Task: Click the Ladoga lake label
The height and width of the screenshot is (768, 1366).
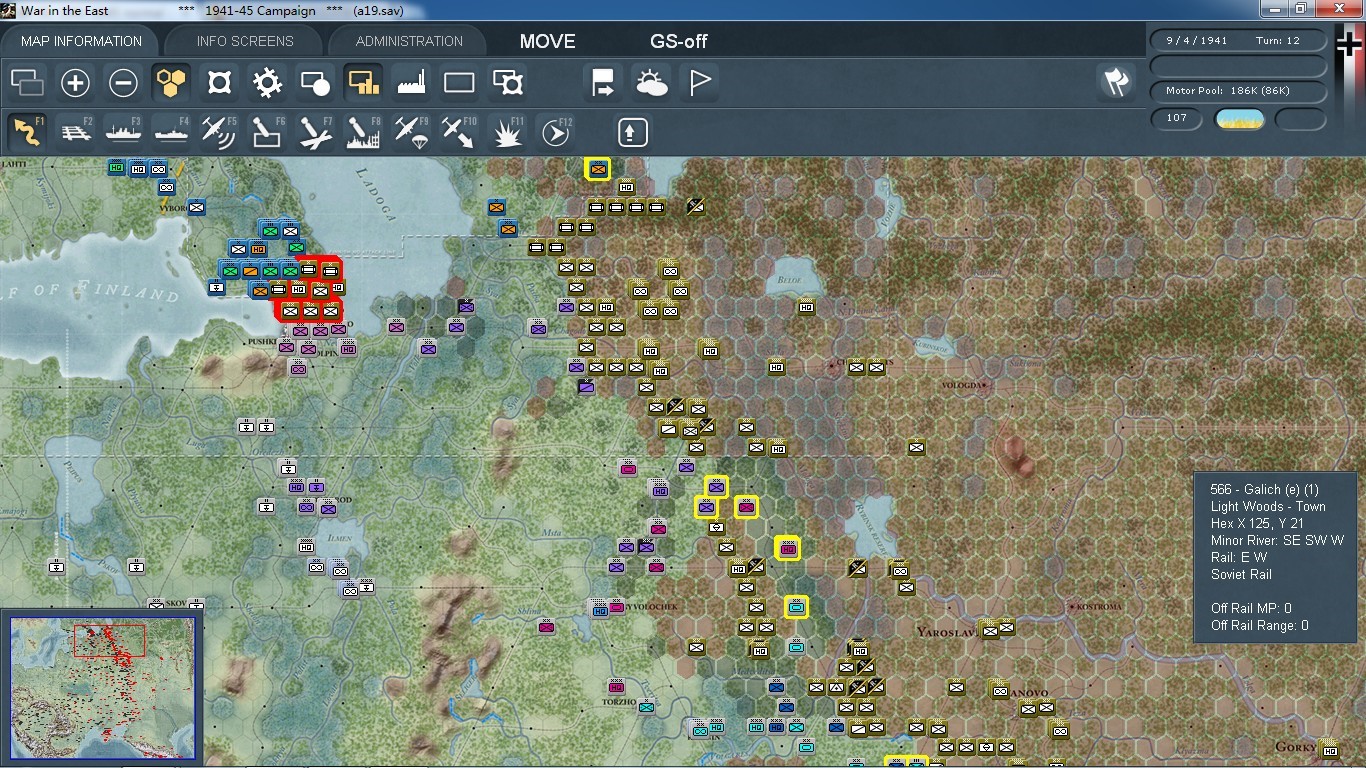Action: click(x=376, y=193)
